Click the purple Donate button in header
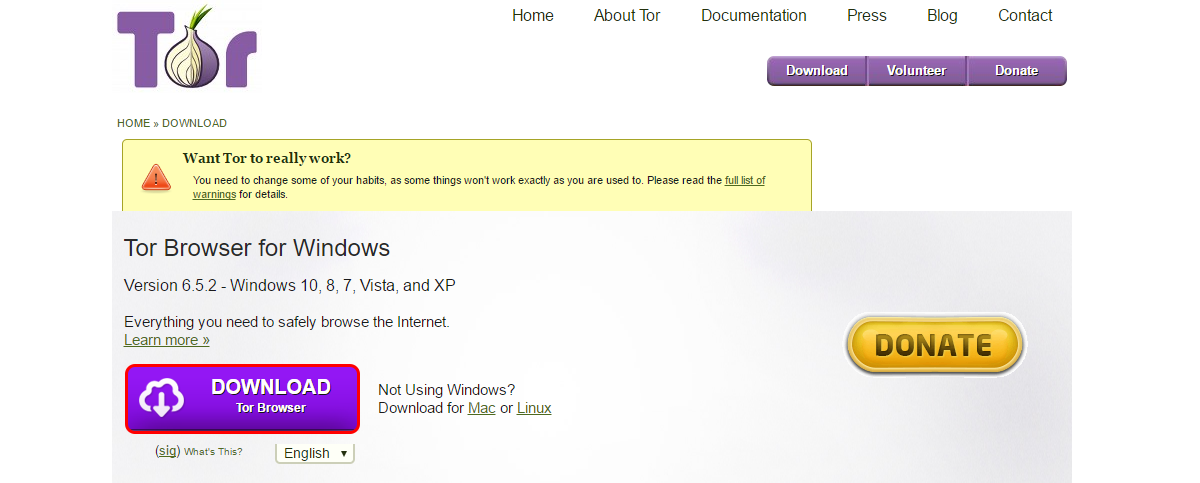This screenshot has width=1200, height=483. pyautogui.click(x=1016, y=71)
